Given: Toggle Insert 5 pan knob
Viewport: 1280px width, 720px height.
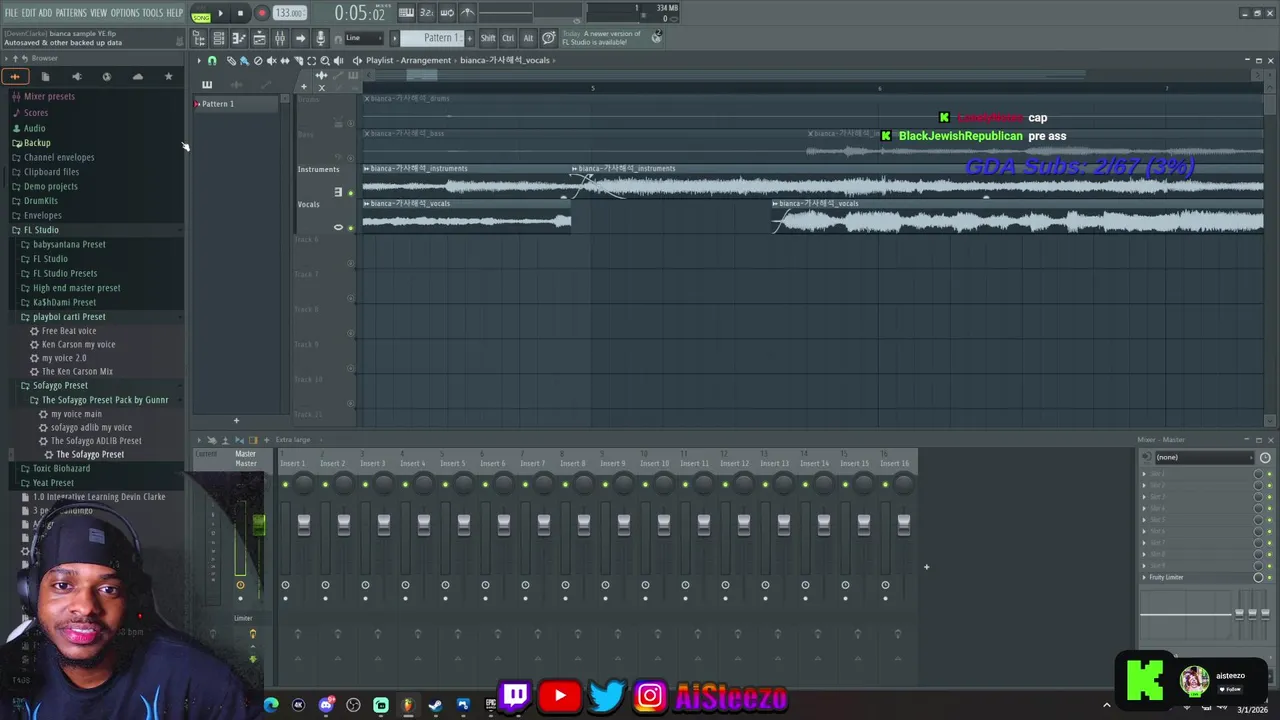Looking at the screenshot, I should [x=464, y=485].
